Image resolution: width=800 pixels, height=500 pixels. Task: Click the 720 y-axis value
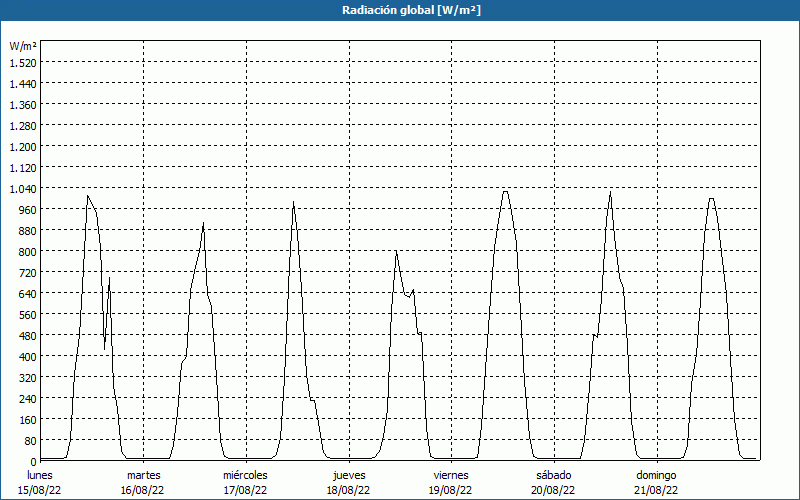(x=28, y=272)
